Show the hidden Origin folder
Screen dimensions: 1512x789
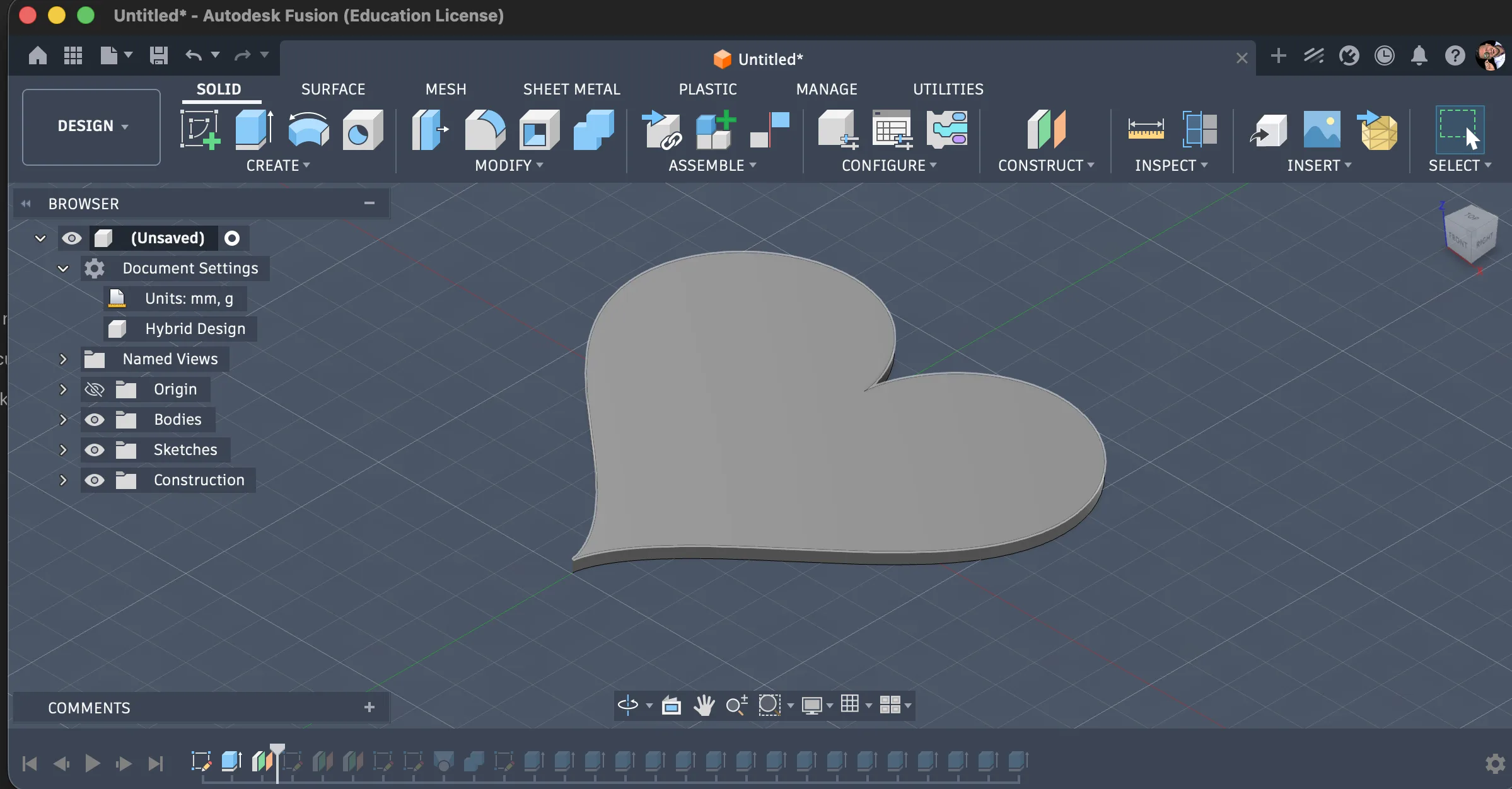(x=95, y=389)
